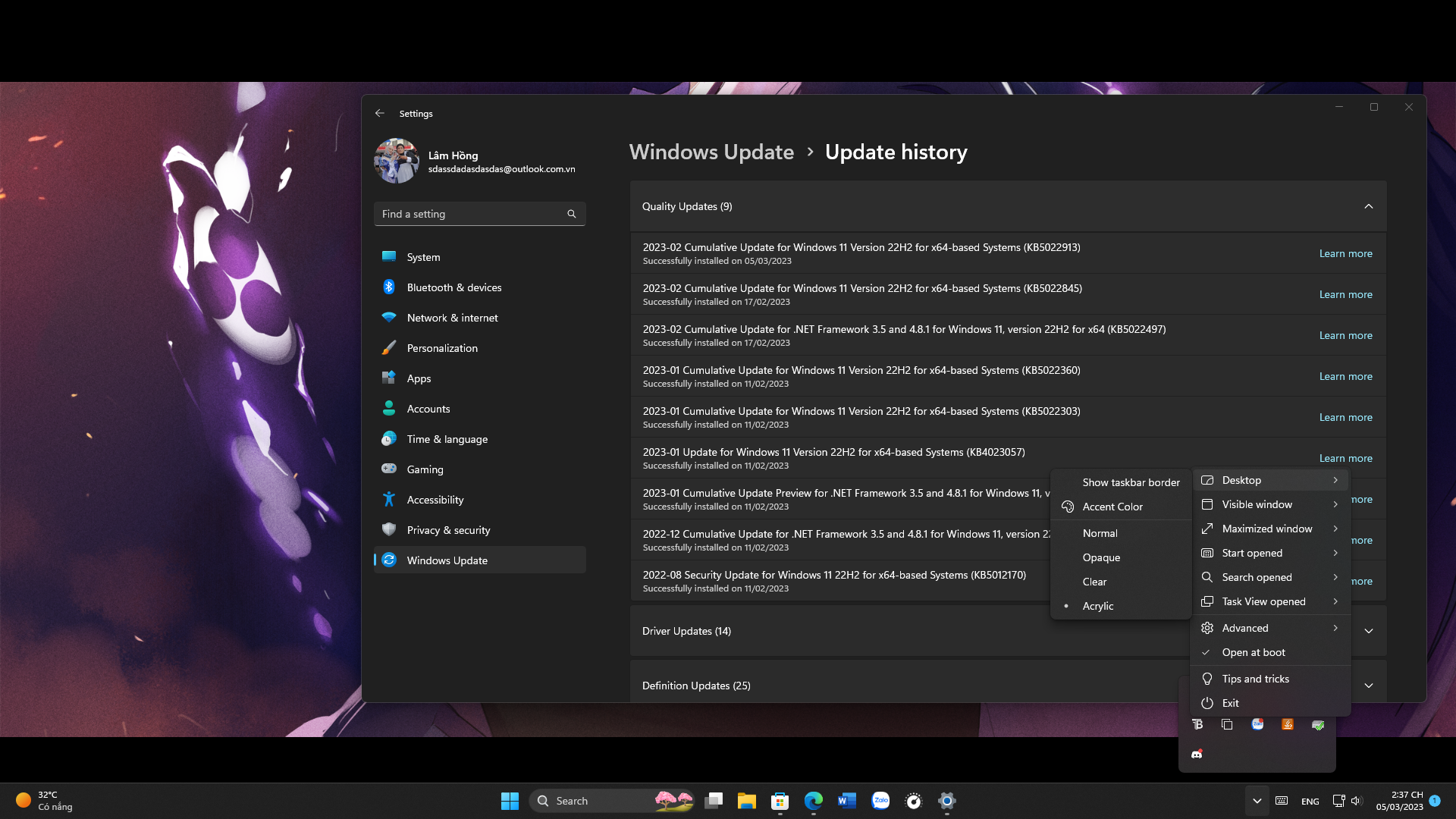Click the Find a setting search field

pyautogui.click(x=480, y=213)
